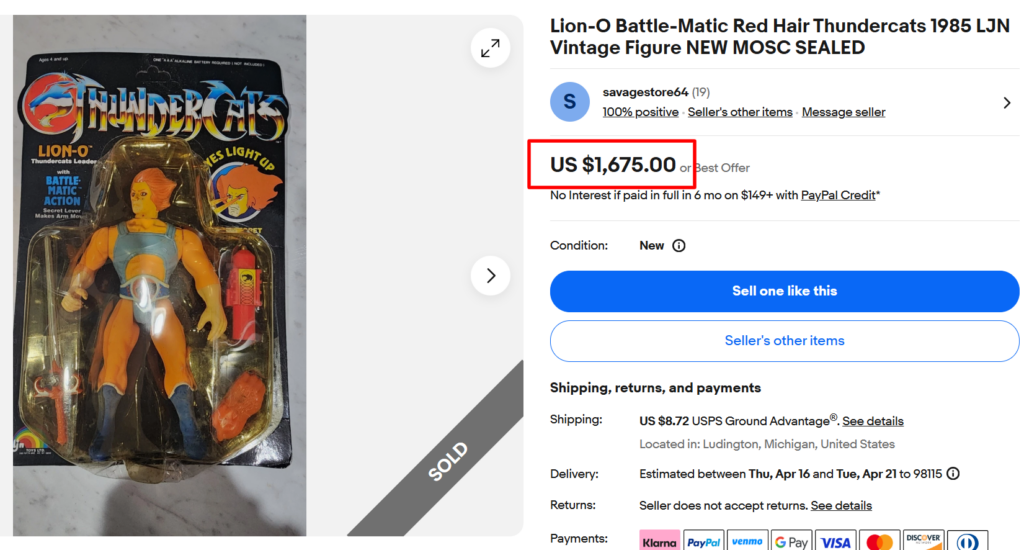The width and height of the screenshot is (1024, 550).
Task: Open the Message seller link
Action: (x=843, y=112)
